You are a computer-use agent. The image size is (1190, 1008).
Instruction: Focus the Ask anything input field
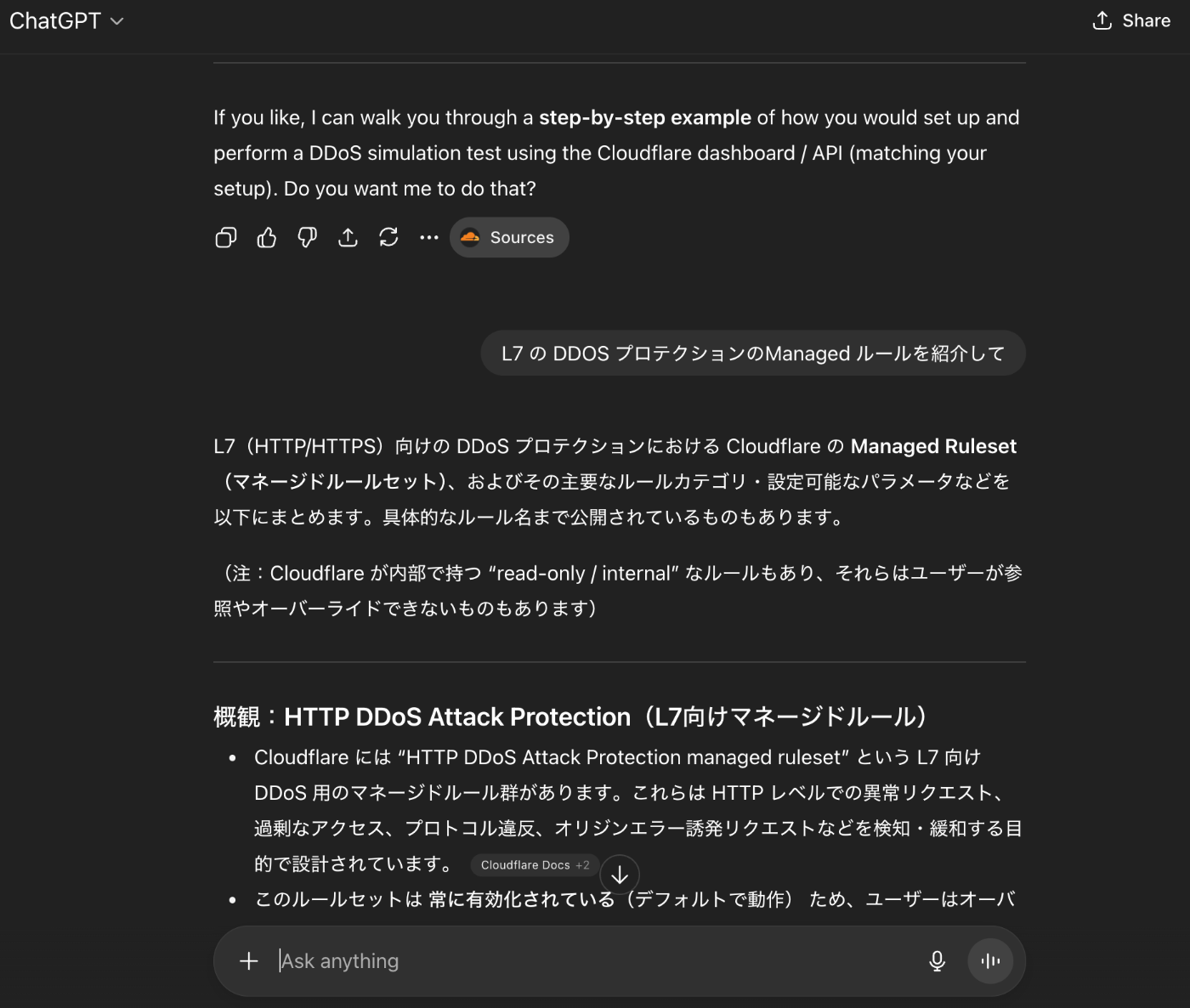pyautogui.click(x=595, y=961)
